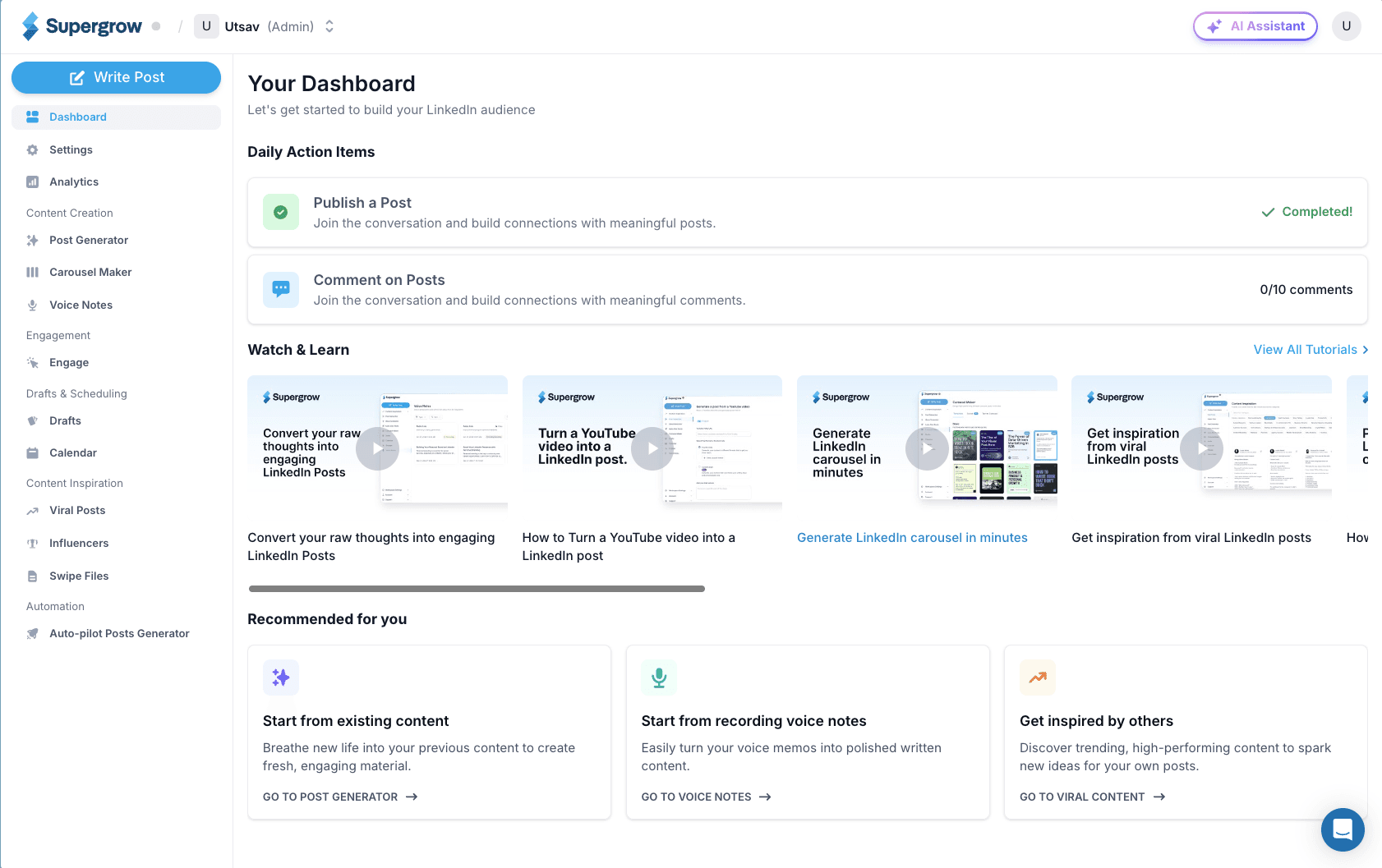Click the View All Tutorials link
1382x868 pixels.
point(1311,350)
